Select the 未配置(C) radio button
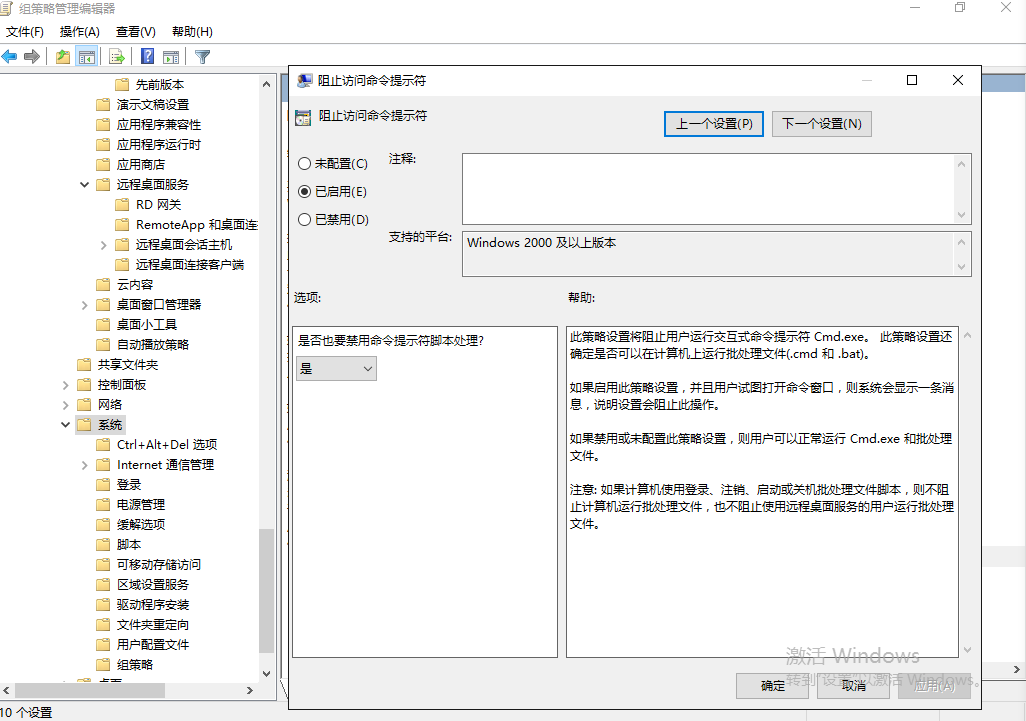The image size is (1026, 721). [304, 164]
